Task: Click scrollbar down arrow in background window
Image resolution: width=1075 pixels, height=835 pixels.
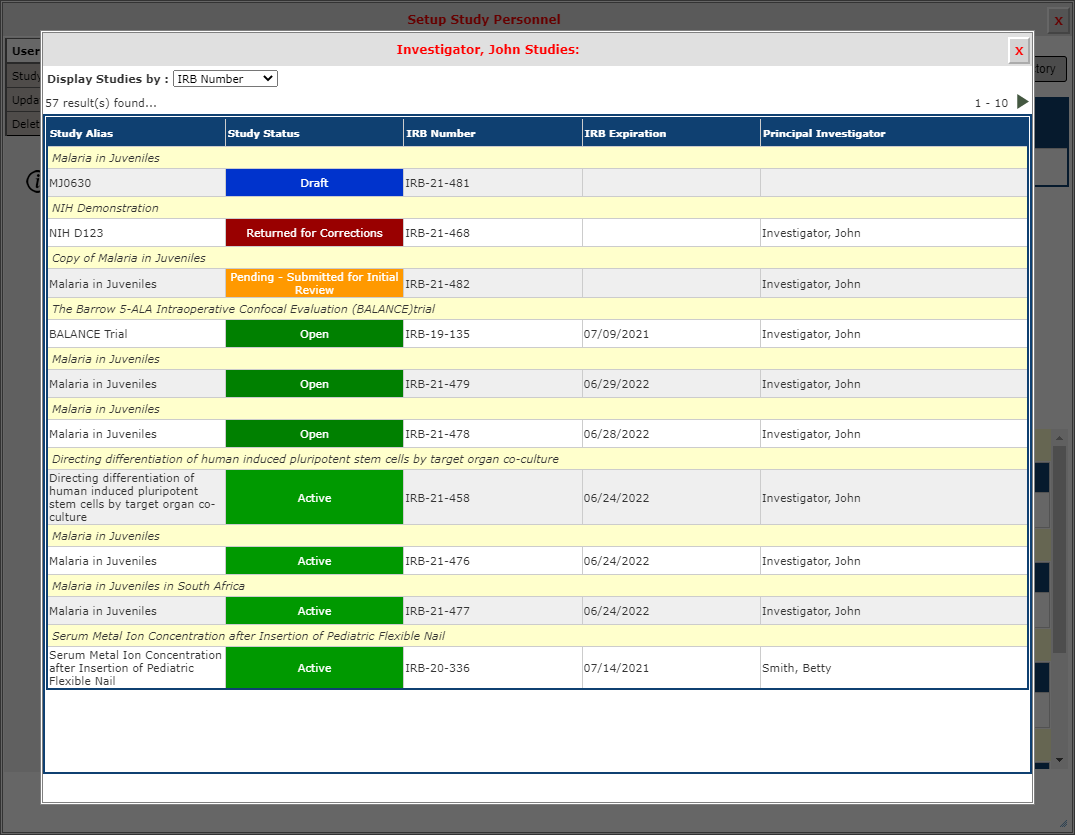Action: point(1059,760)
